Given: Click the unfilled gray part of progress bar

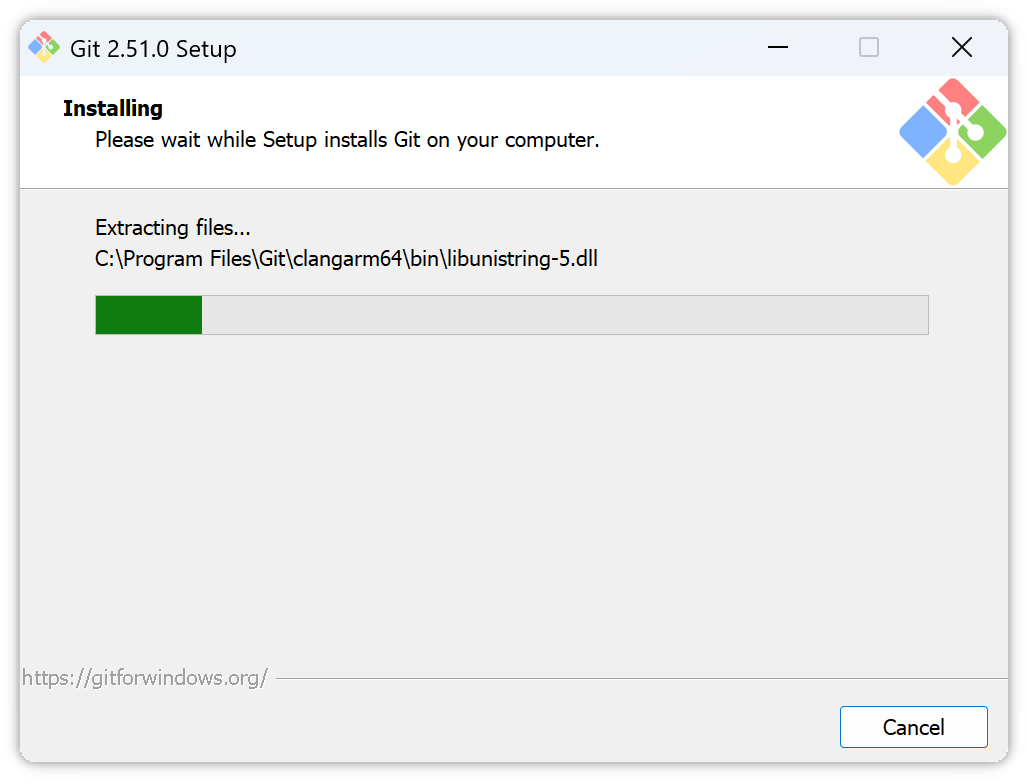Looking at the screenshot, I should (565, 314).
